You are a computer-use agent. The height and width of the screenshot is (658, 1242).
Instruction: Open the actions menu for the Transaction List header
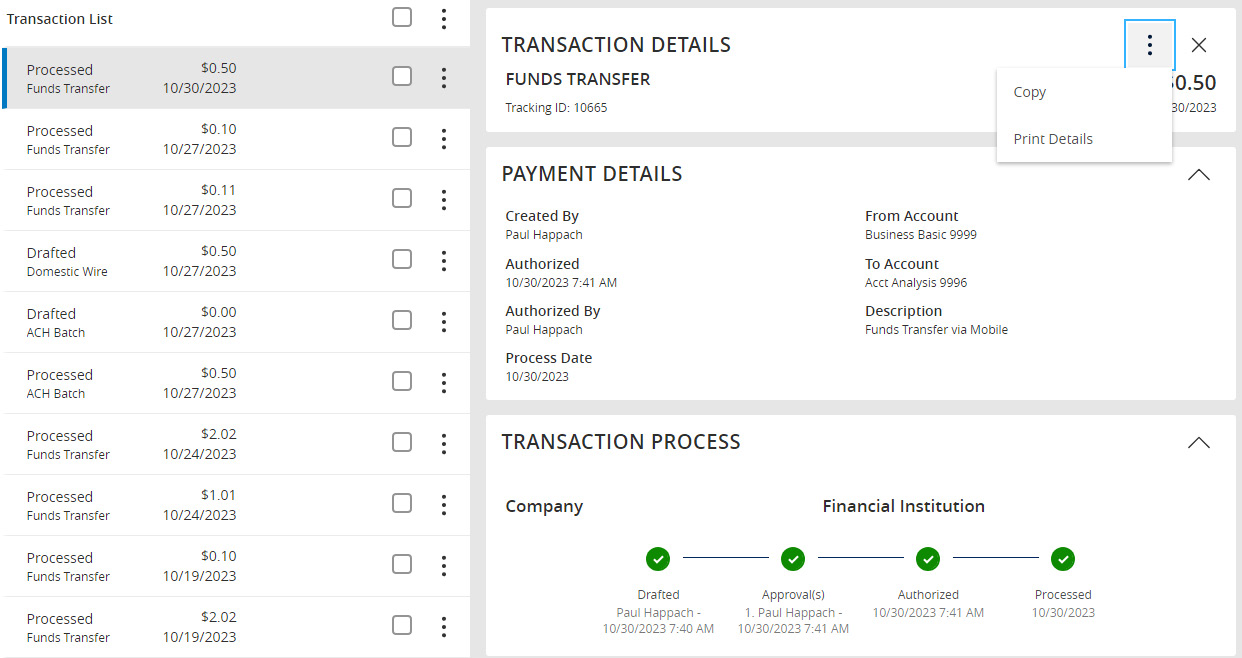pos(443,17)
